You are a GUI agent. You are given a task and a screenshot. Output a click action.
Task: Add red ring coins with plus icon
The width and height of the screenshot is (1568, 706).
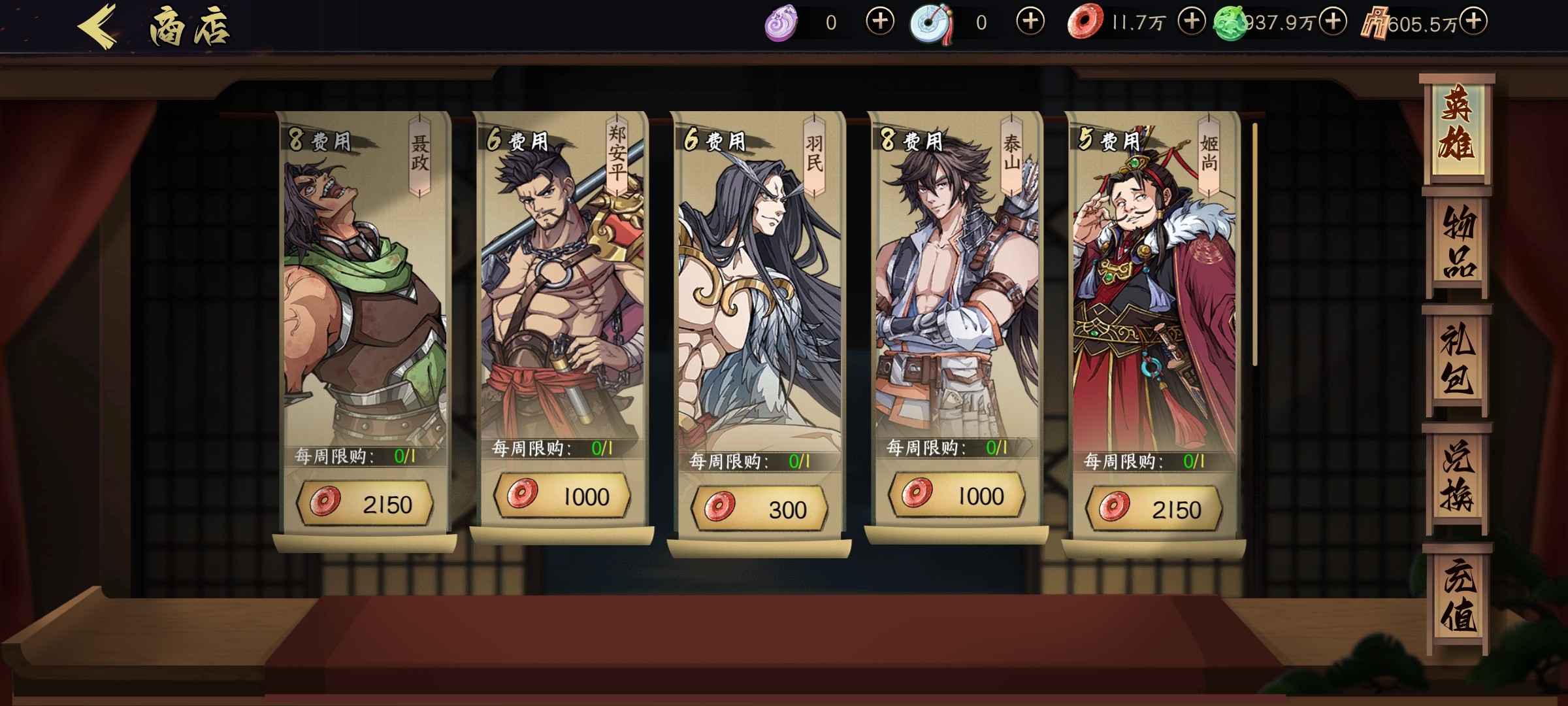pos(1192,22)
